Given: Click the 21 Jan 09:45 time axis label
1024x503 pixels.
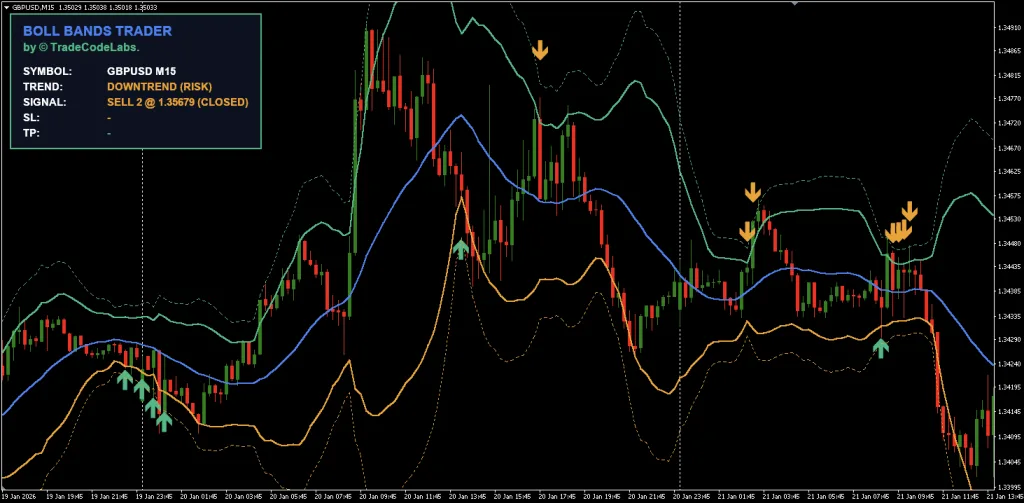Looking at the screenshot, I should coord(916,496).
